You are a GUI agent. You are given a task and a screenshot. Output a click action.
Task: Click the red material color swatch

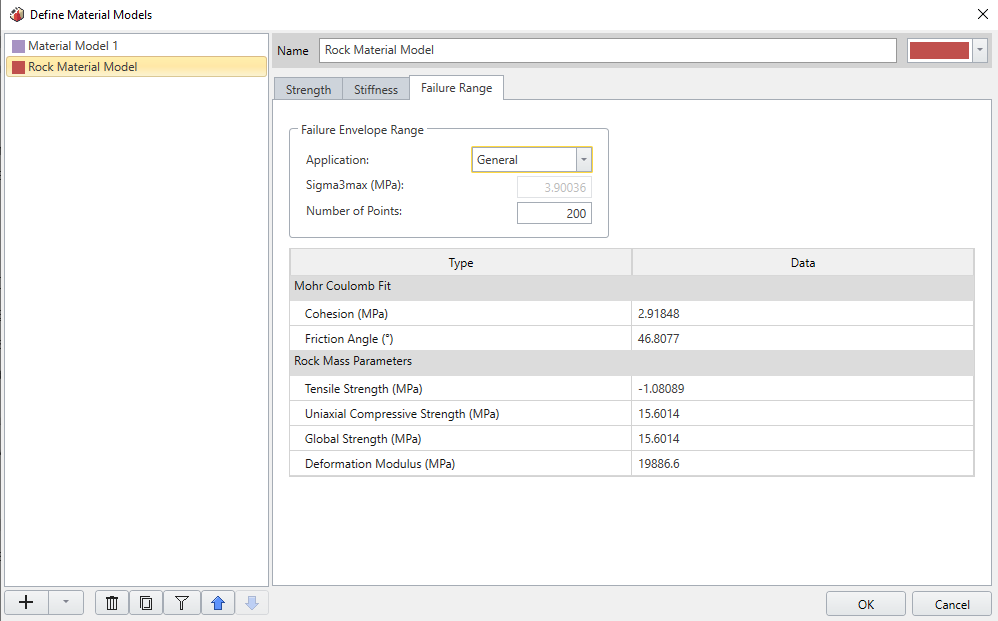pyautogui.click(x=939, y=50)
